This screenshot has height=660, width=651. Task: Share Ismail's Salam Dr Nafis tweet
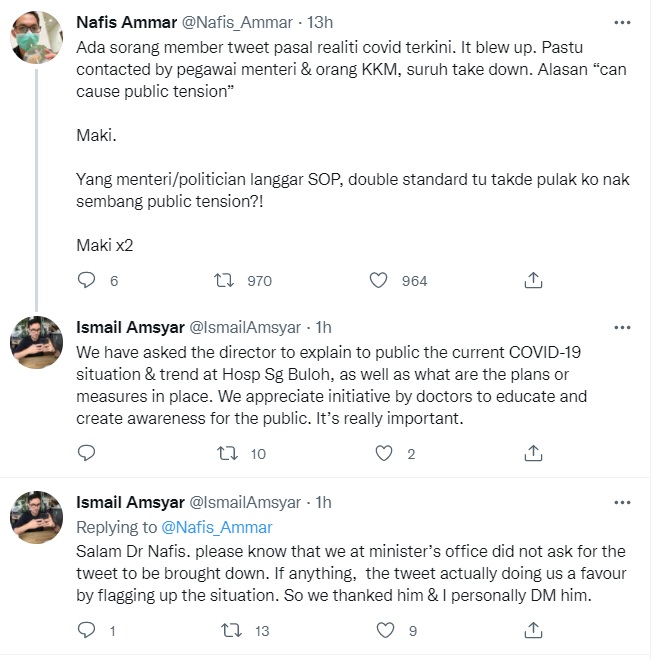(534, 630)
